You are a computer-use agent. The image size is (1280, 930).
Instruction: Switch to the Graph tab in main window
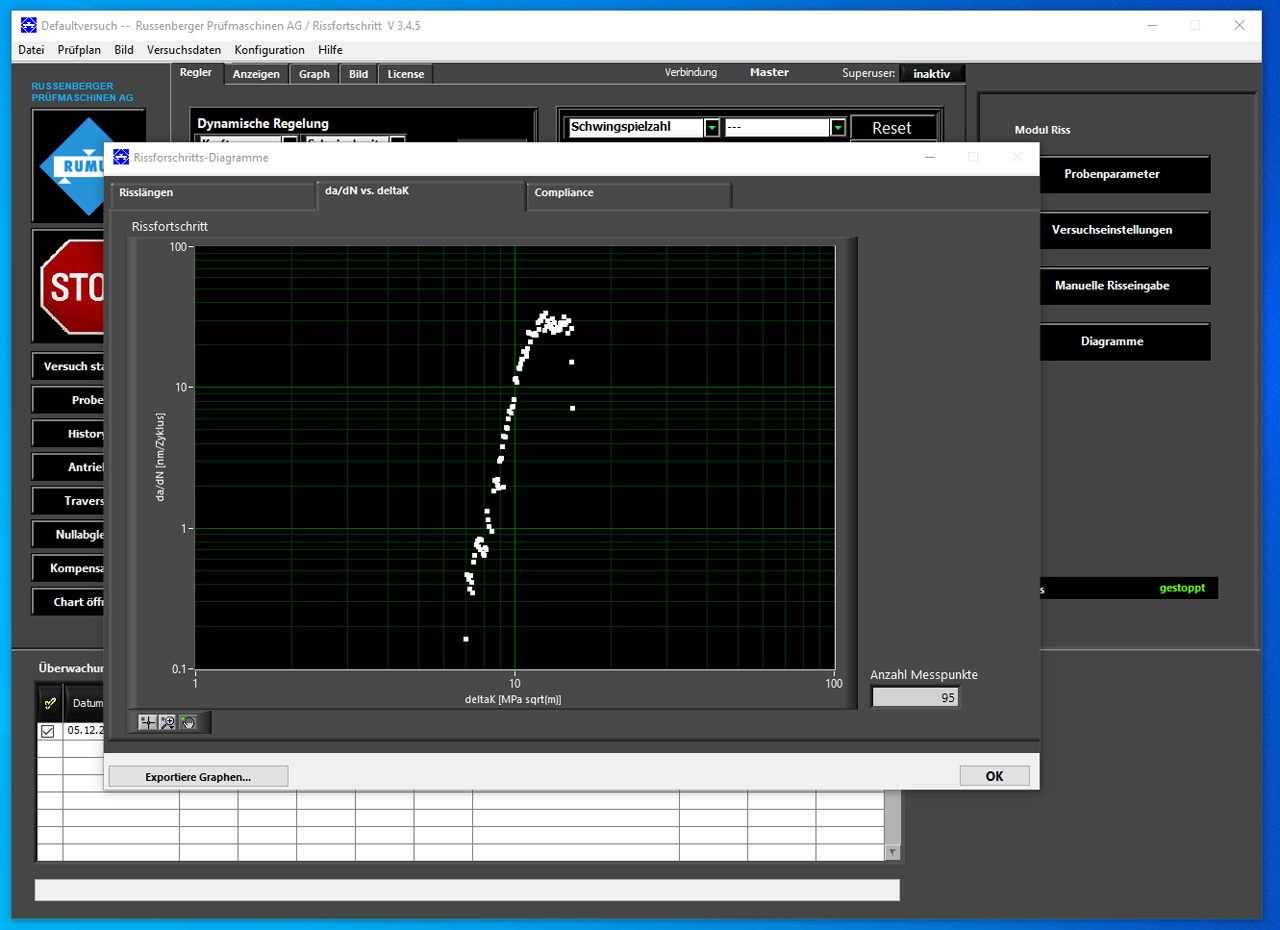point(314,74)
